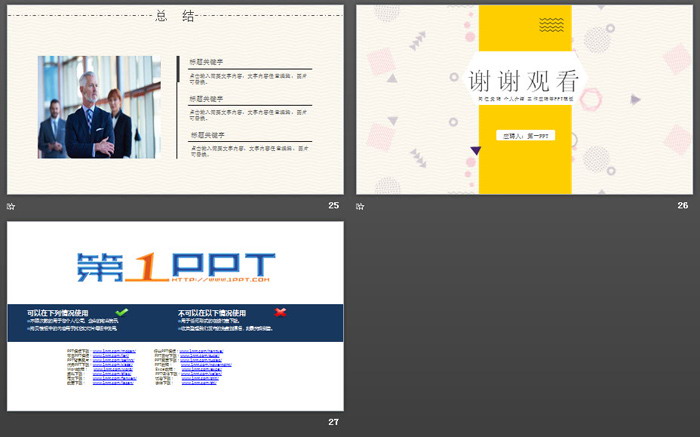
Task: Select slide 25 thumbnail titled 总结
Action: coord(175,100)
